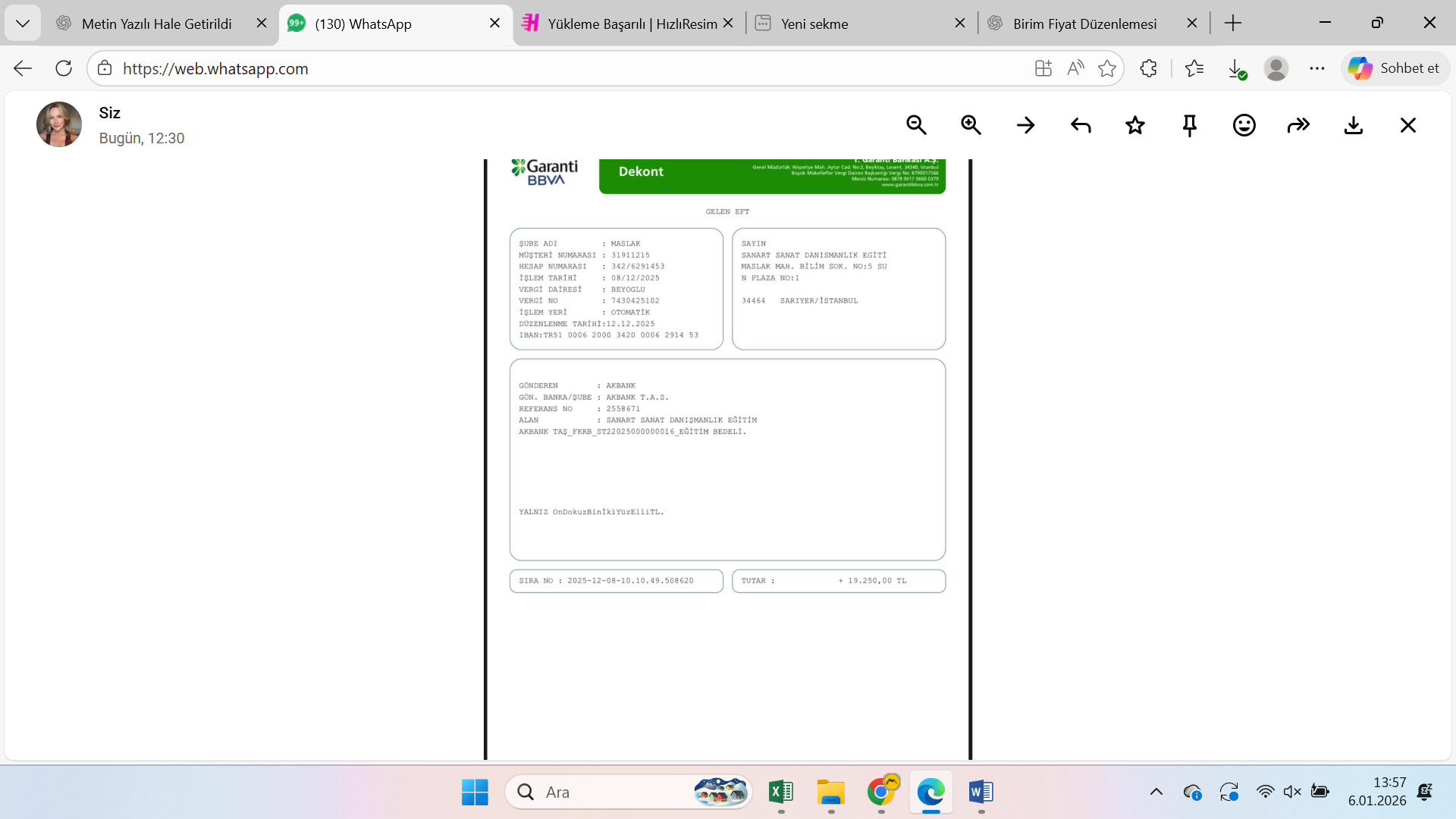Open File Explorer from taskbar

point(831,792)
